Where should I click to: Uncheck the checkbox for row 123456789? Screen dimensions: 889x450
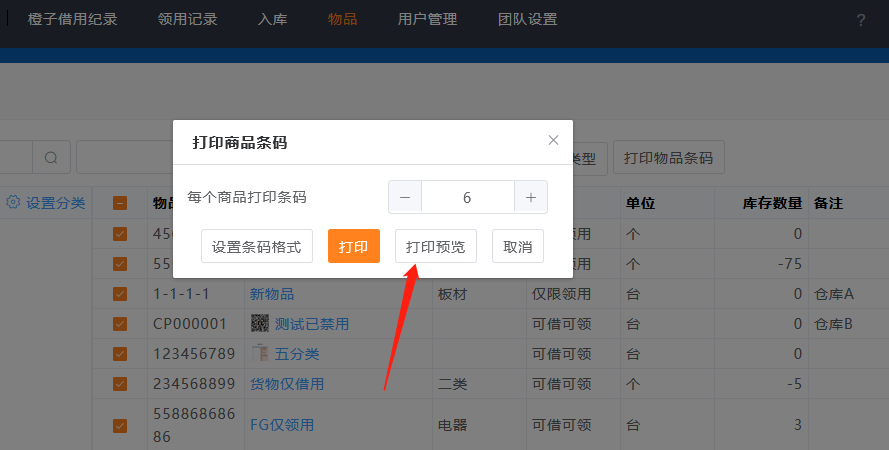tap(120, 353)
